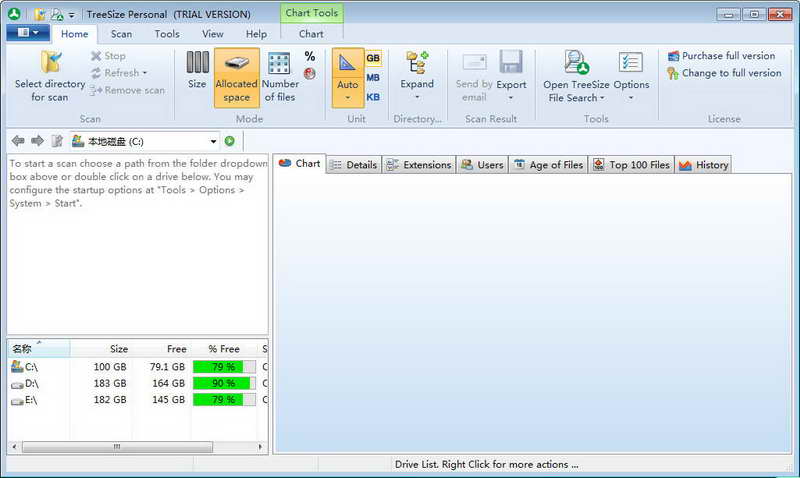Go back with the left arrow
The height and width of the screenshot is (478, 800).
coord(18,141)
